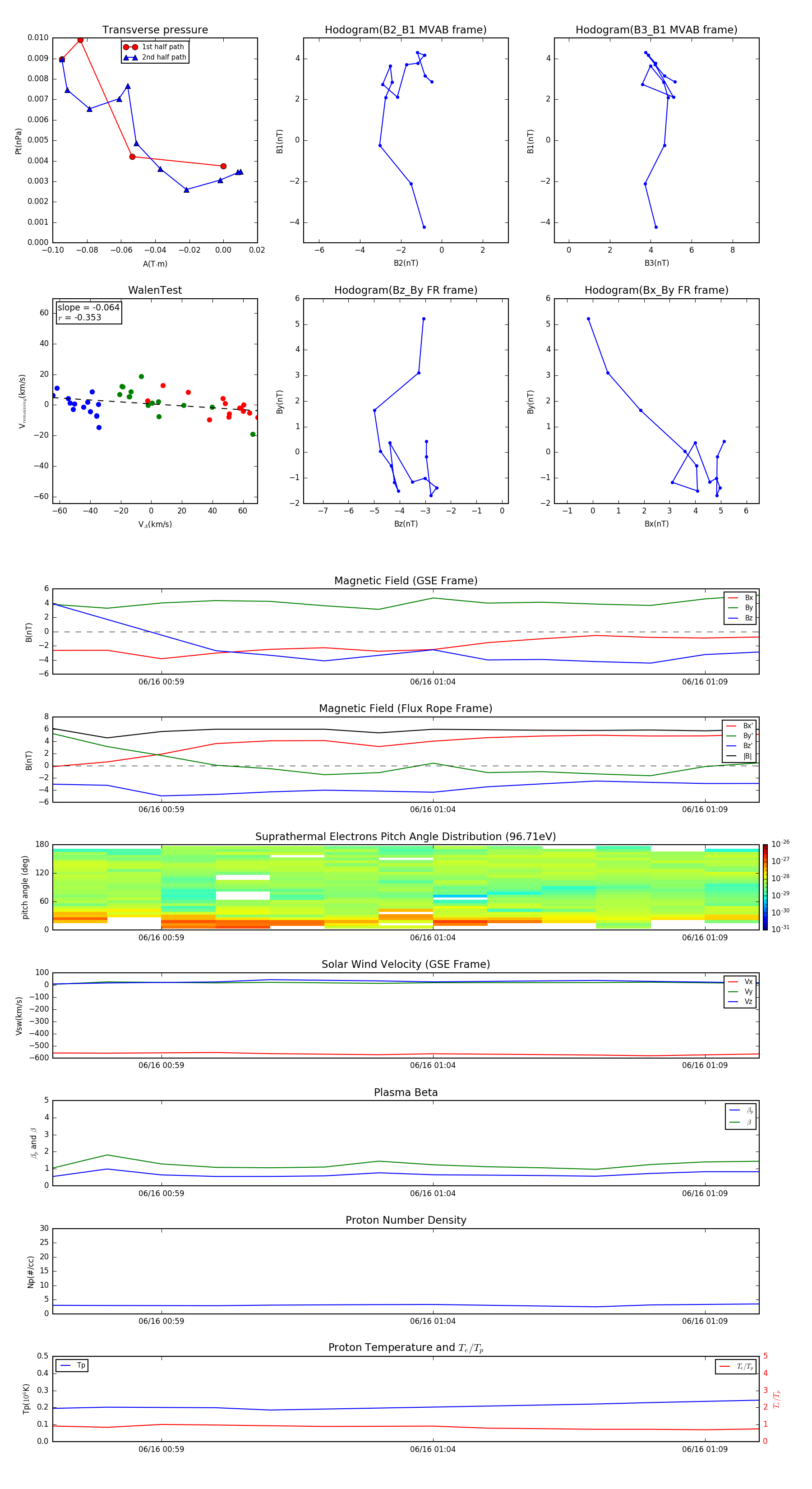Viewport: 812px width, 1489px height.
Task: Click the Bx legend entry in GSE magnetic field plot
Action: pyautogui.click(x=740, y=598)
